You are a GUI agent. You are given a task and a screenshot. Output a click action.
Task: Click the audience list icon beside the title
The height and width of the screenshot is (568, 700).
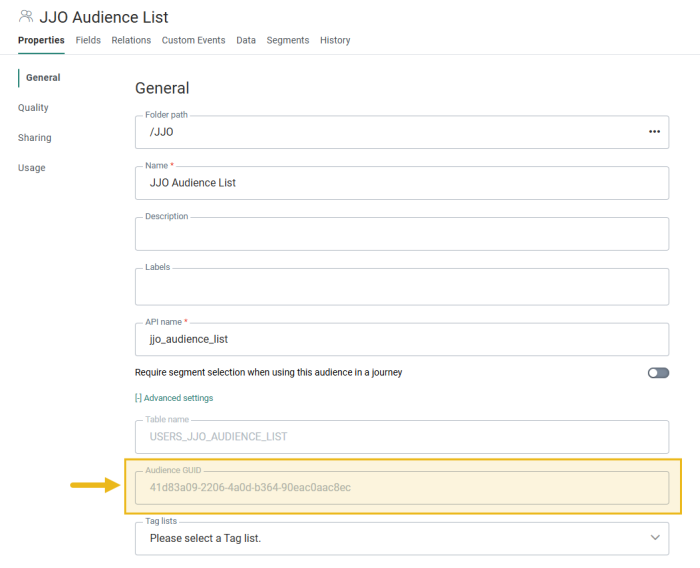click(26, 17)
